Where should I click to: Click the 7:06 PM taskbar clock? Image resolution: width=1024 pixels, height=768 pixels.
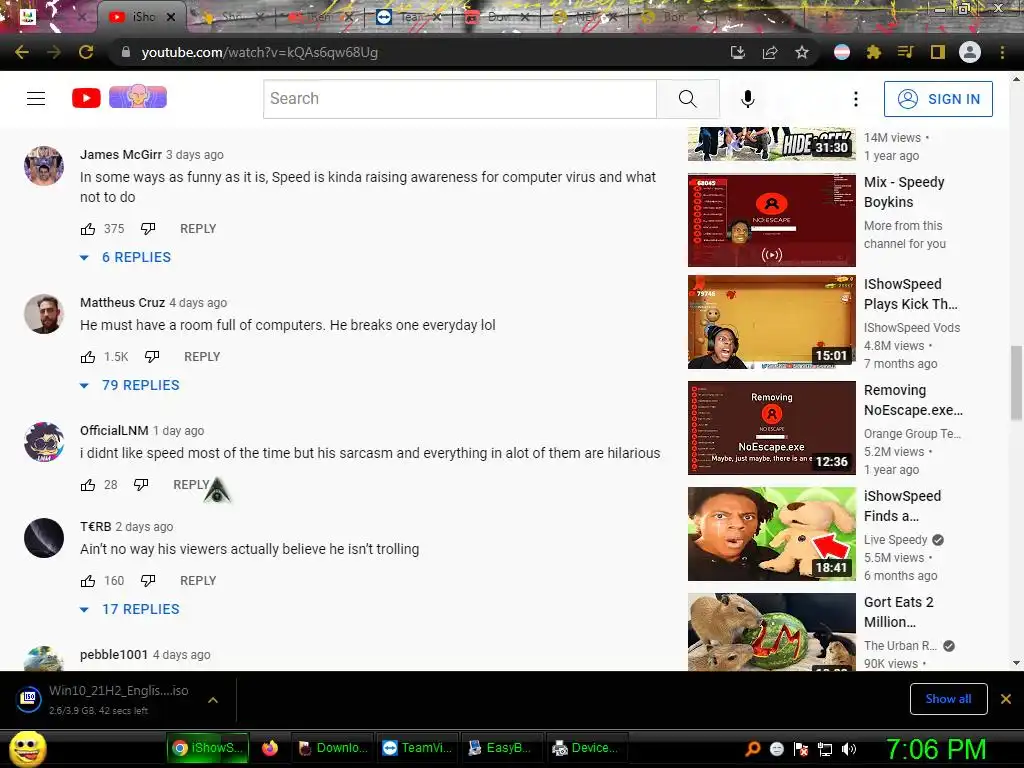[935, 749]
